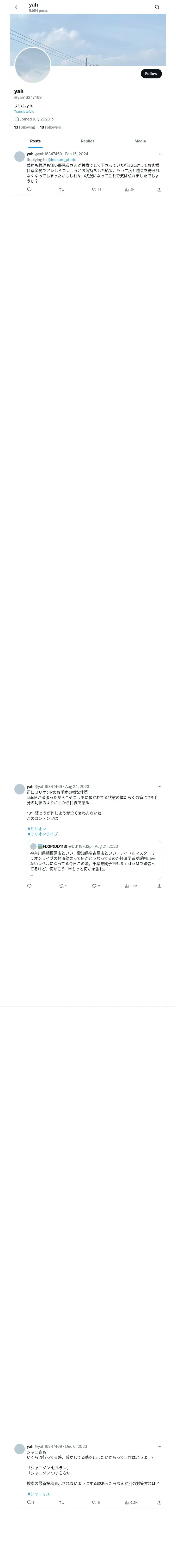Repost the Feb 15, 2024 post
176x1568 pixels.
[61, 189]
